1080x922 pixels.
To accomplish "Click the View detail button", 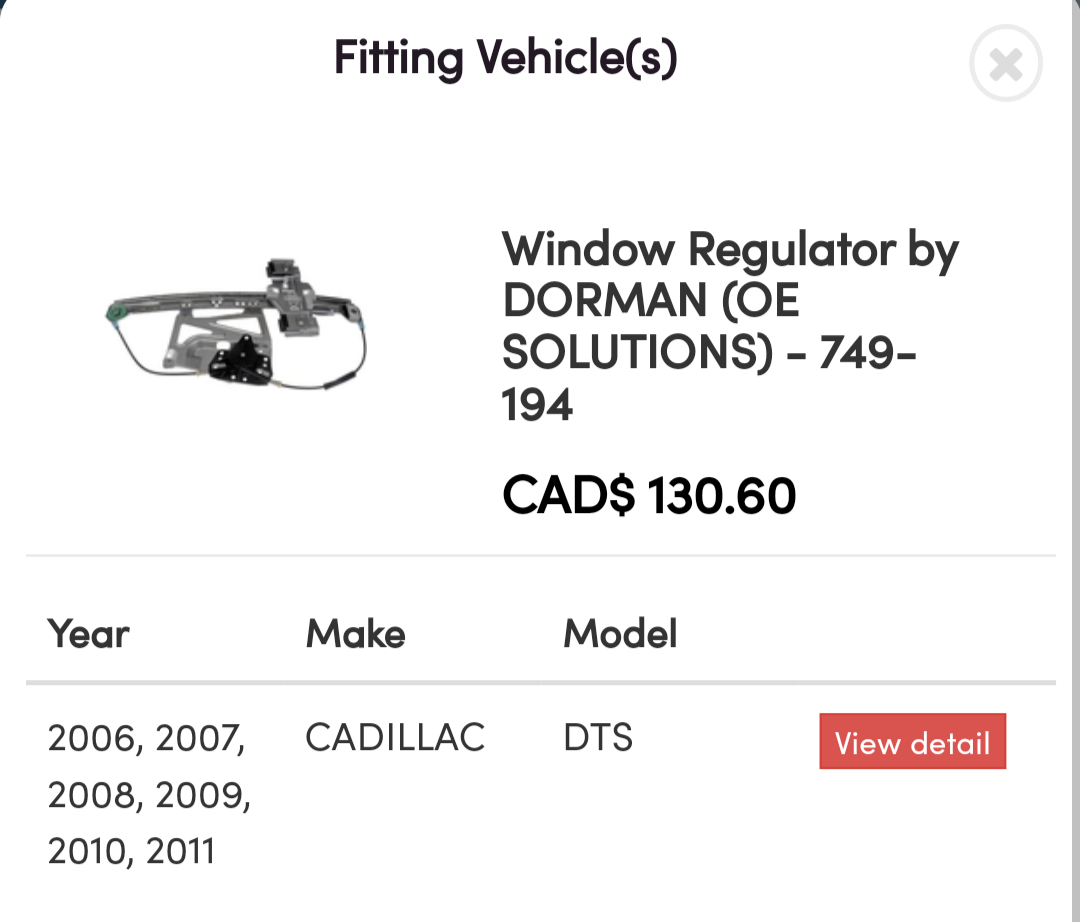I will click(x=912, y=741).
